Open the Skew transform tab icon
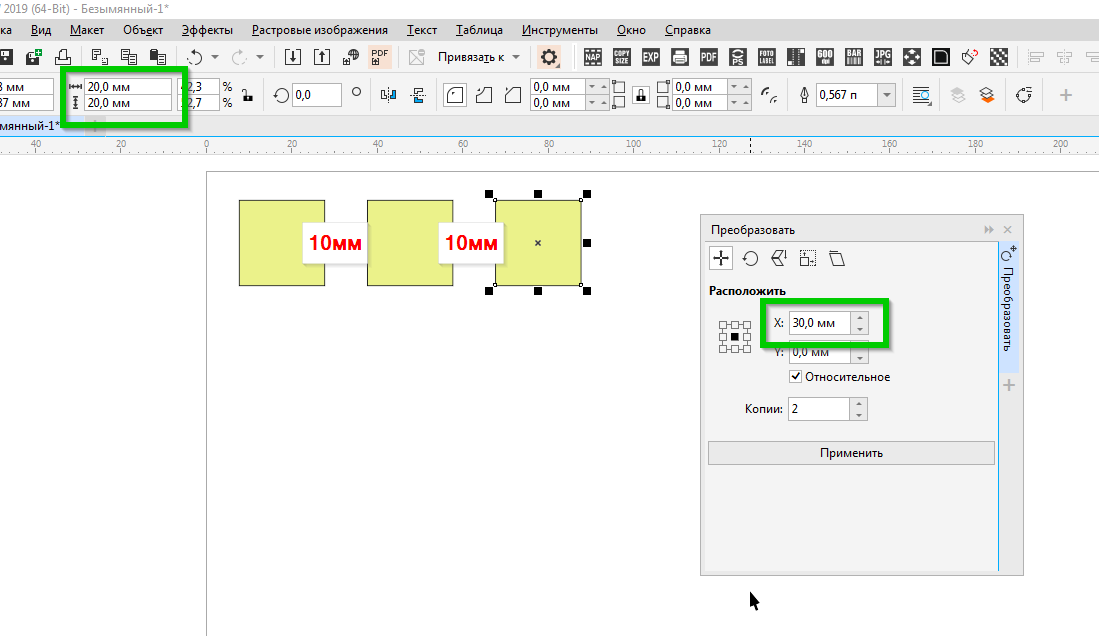Viewport: 1099px width, 636px height. (x=837, y=258)
